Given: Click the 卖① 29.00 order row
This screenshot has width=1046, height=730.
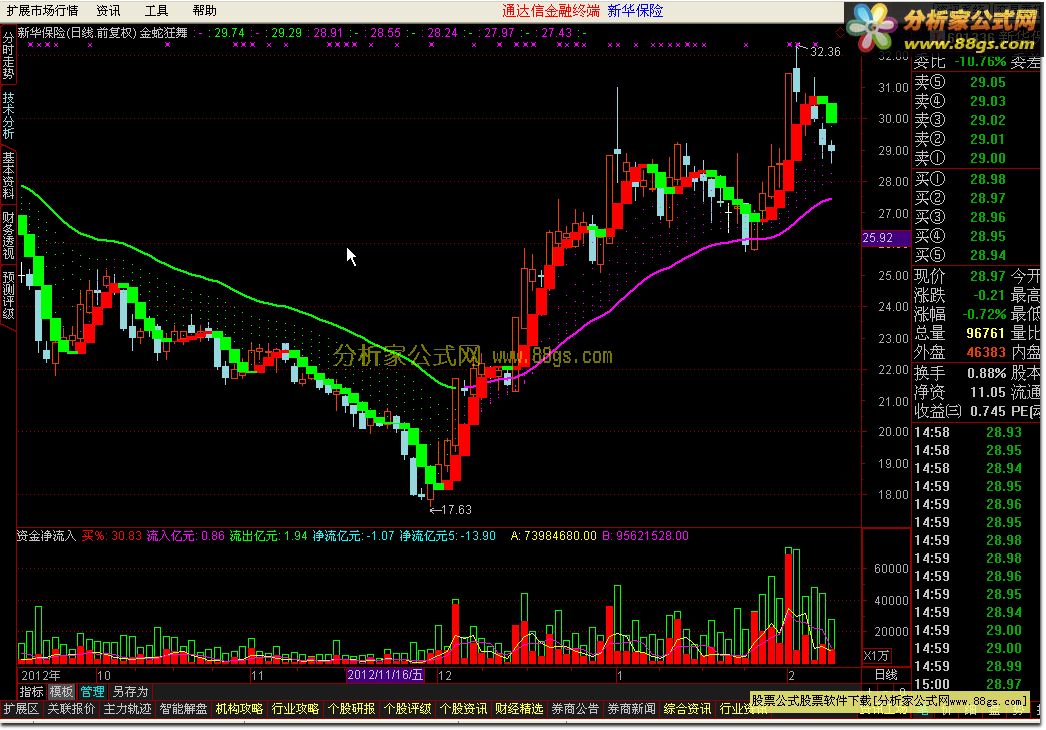Looking at the screenshot, I should (x=960, y=158).
